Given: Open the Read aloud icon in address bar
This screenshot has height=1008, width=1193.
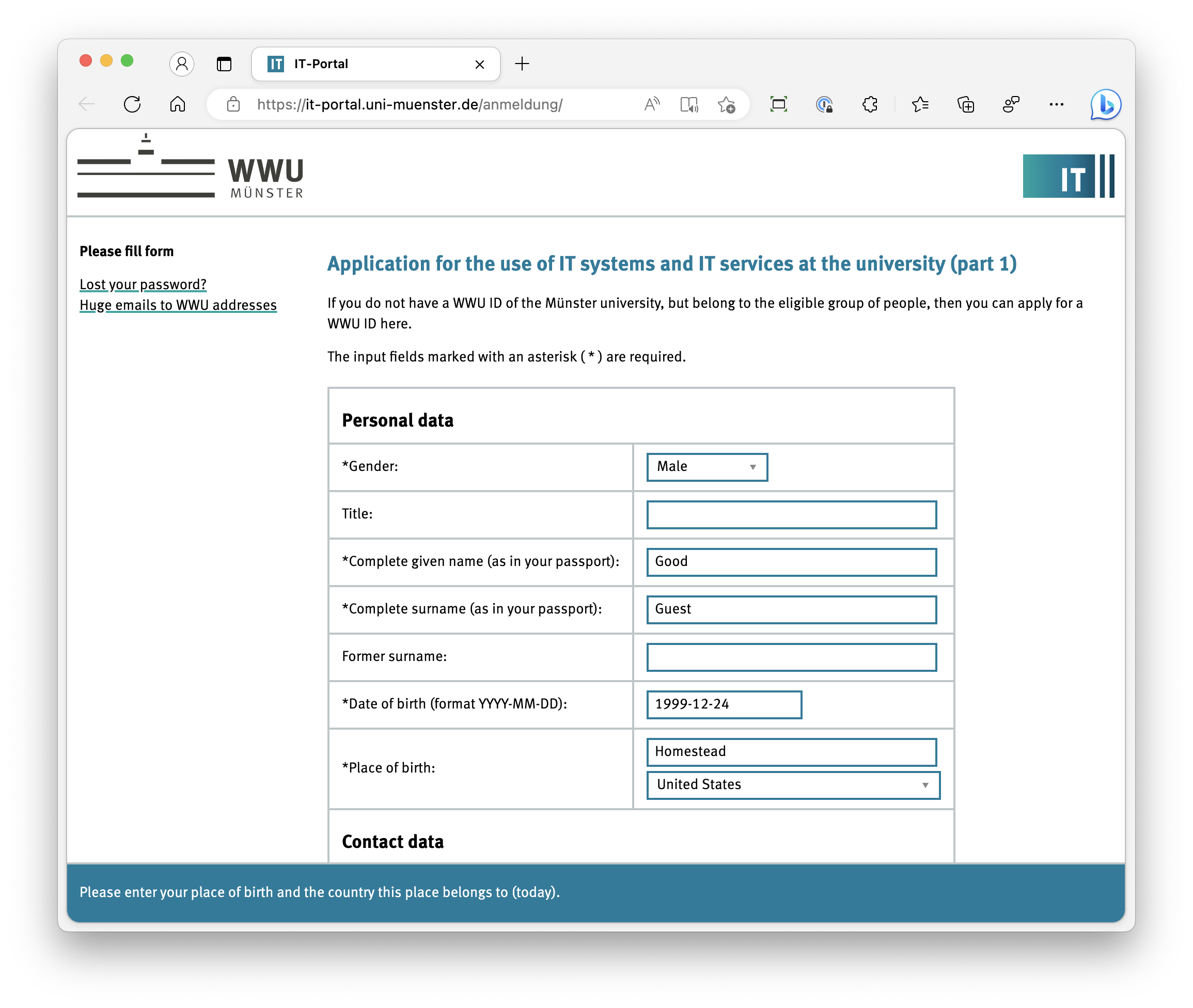Looking at the screenshot, I should point(651,104).
